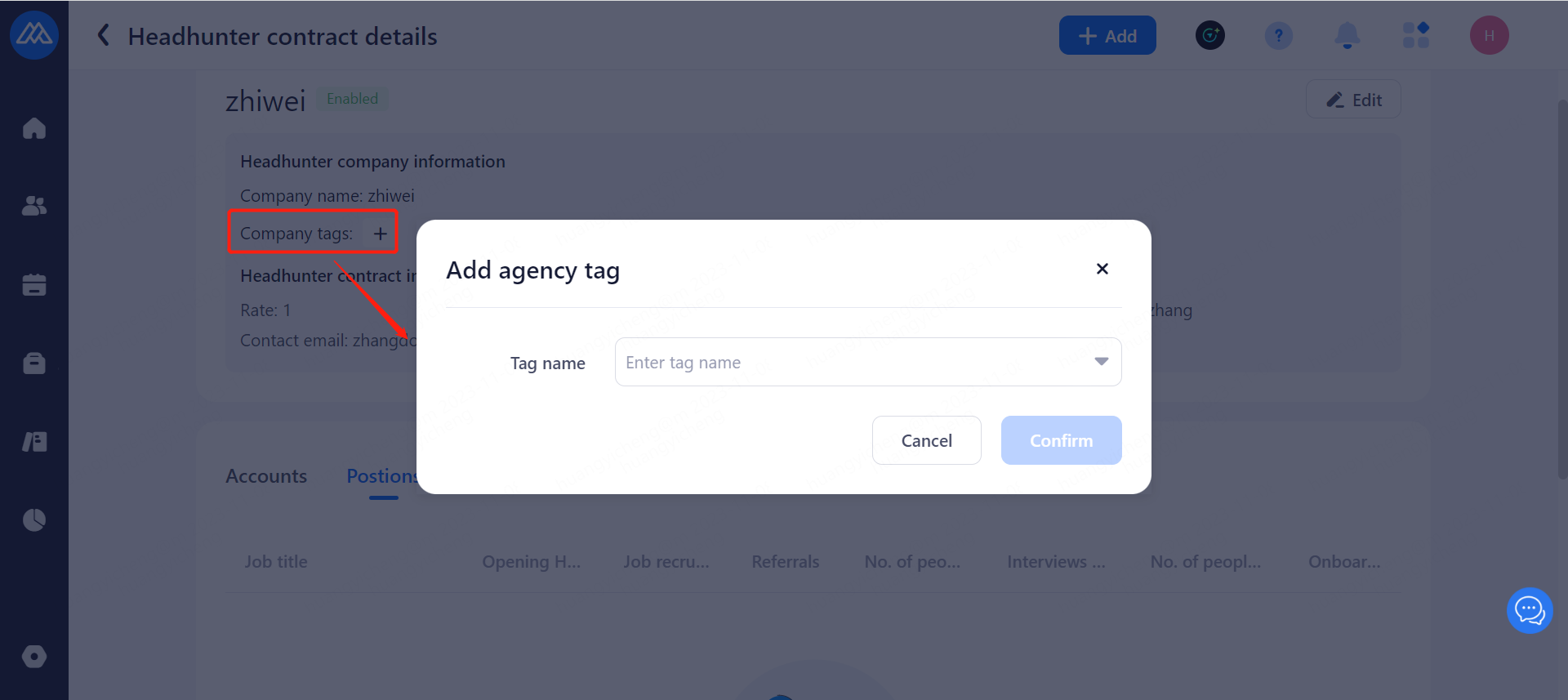Open the calendar icon in sidebar
The width and height of the screenshot is (1568, 700).
click(34, 284)
